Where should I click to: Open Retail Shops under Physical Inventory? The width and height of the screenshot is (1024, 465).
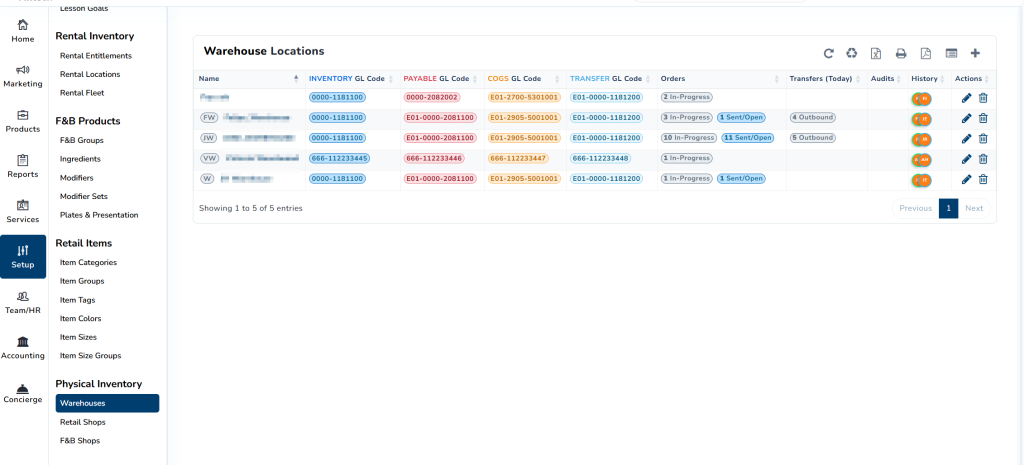[x=82, y=422]
